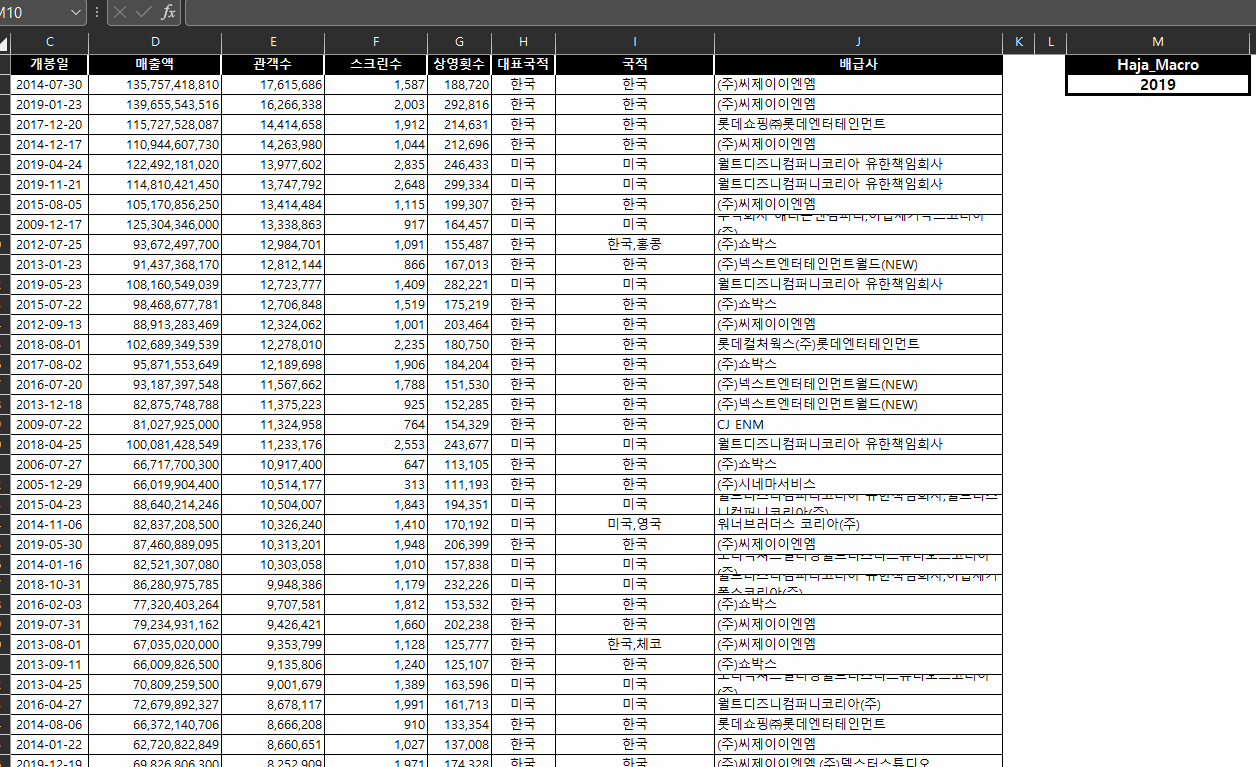Viewport: 1256px width, 767px height.
Task: Select column D header
Action: pyautogui.click(x=155, y=43)
